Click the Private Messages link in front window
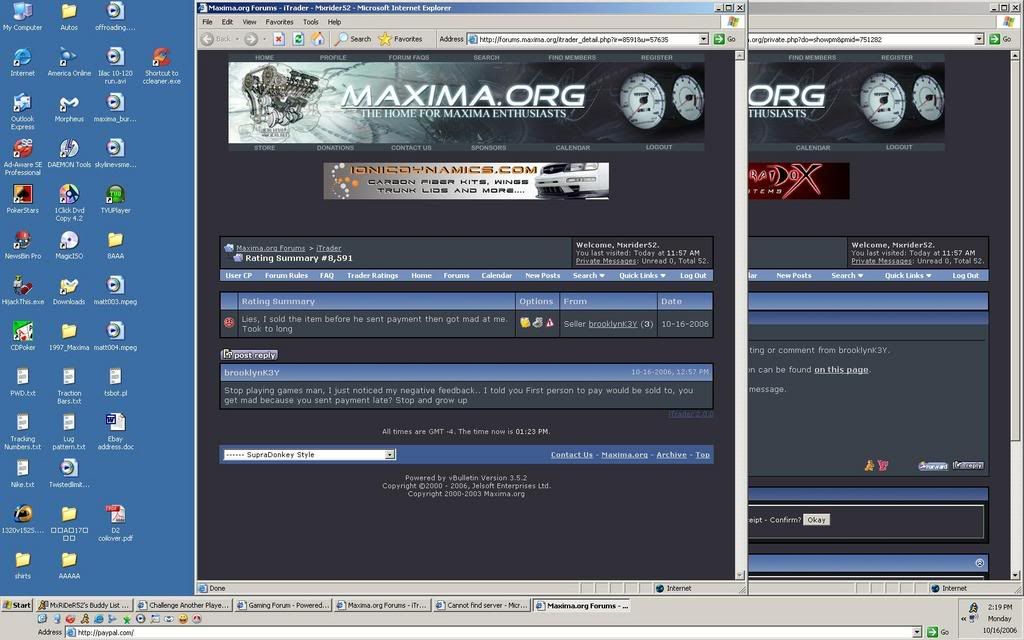 click(606, 261)
